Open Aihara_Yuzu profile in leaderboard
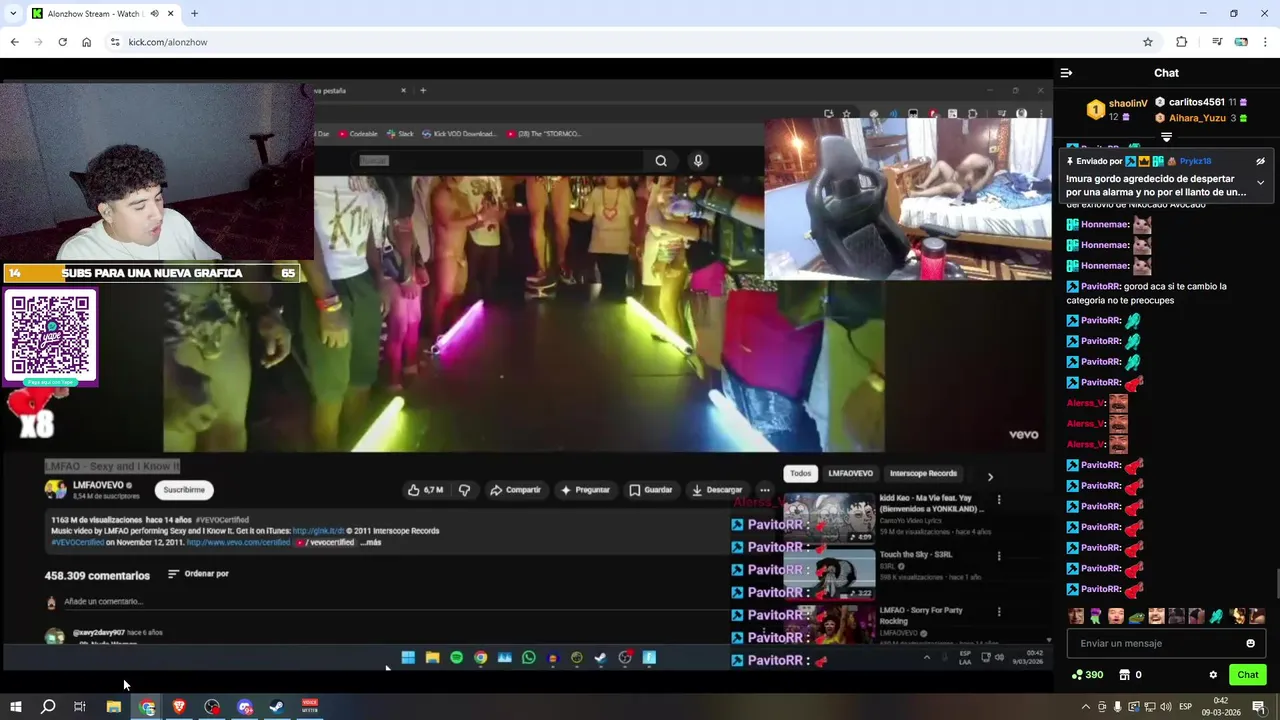This screenshot has width=1280, height=720. (x=1197, y=118)
